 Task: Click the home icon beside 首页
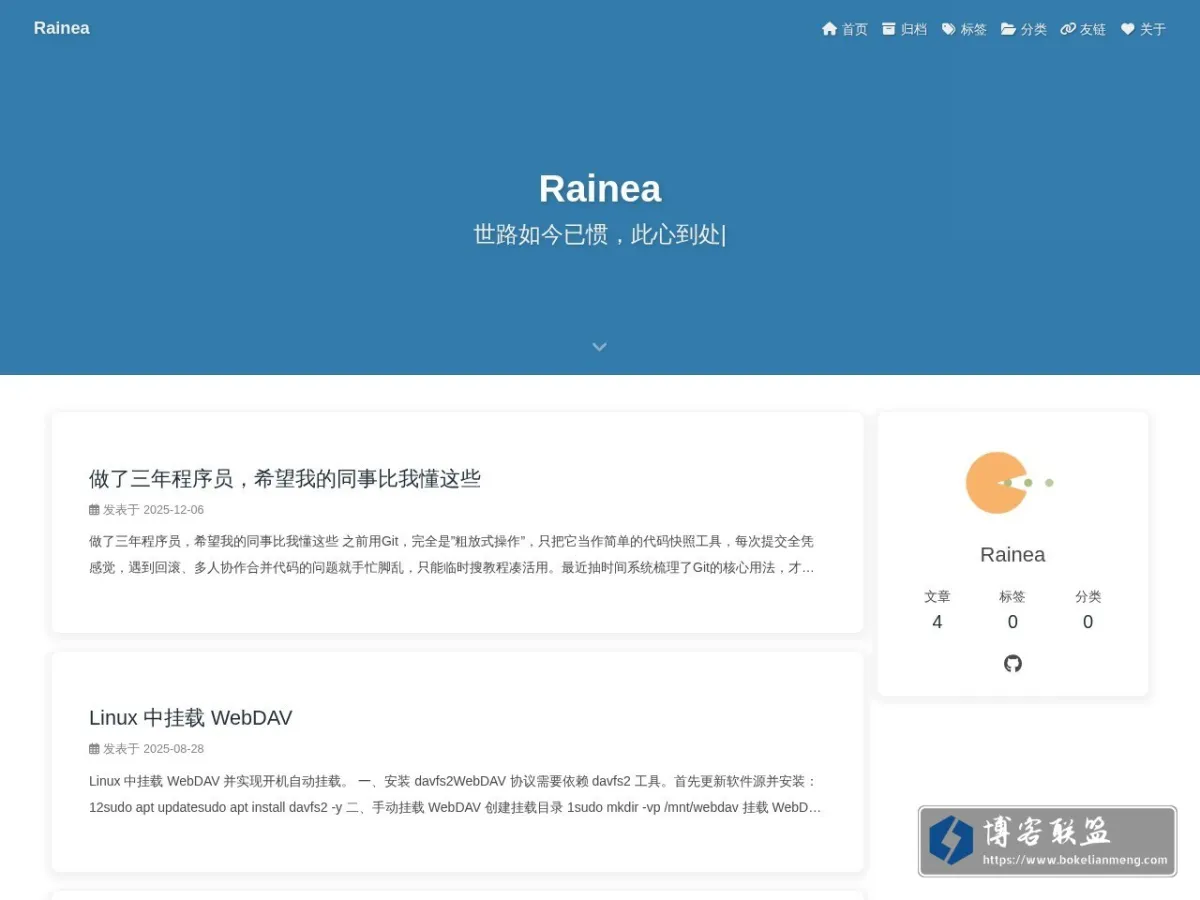point(829,29)
